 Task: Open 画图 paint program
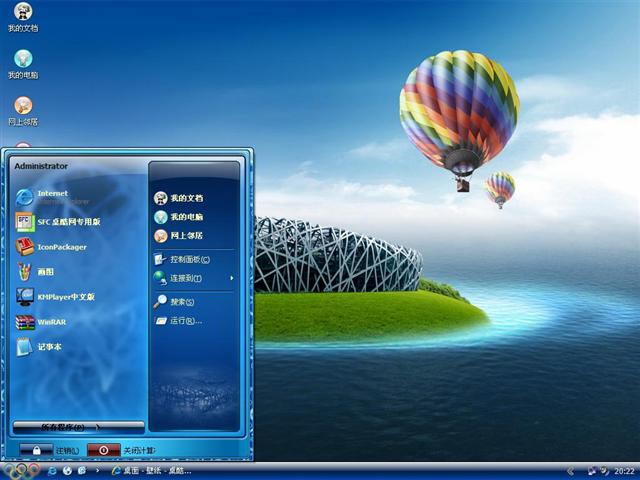click(x=35, y=271)
